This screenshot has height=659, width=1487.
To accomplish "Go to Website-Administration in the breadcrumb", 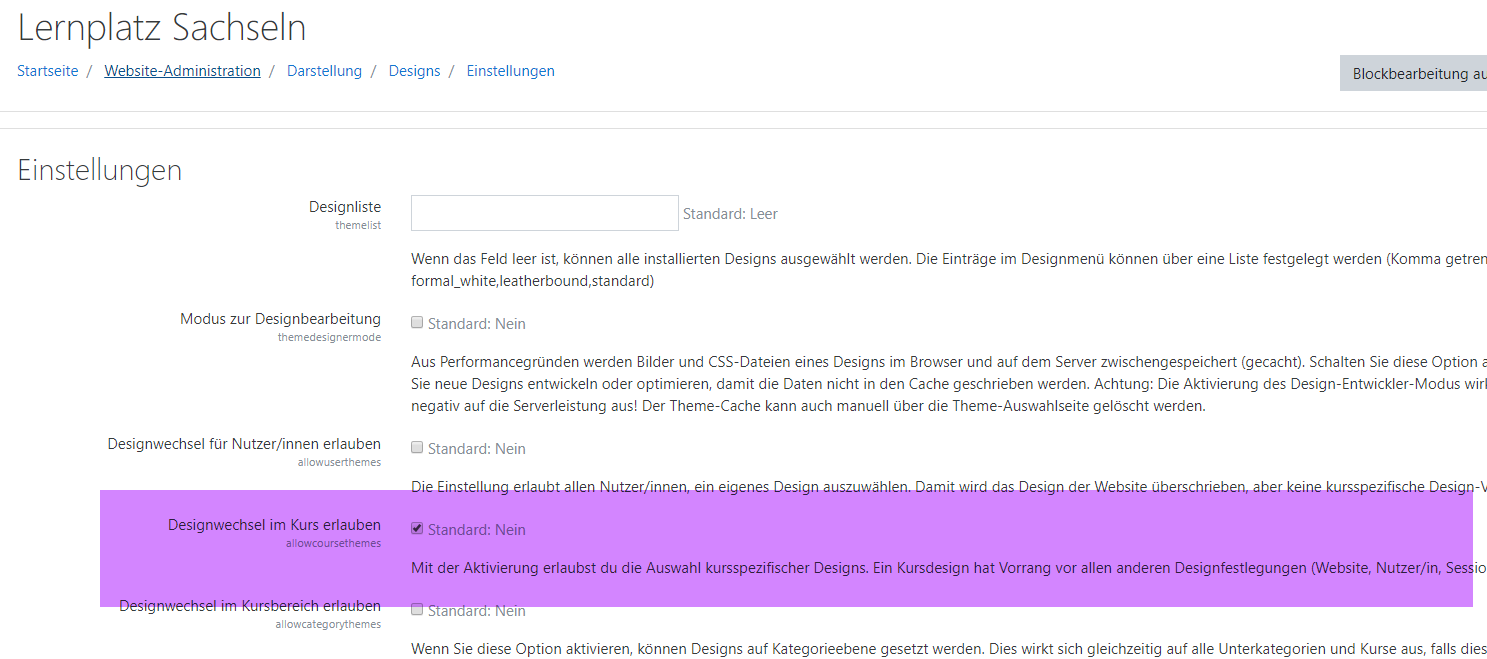I will [182, 71].
